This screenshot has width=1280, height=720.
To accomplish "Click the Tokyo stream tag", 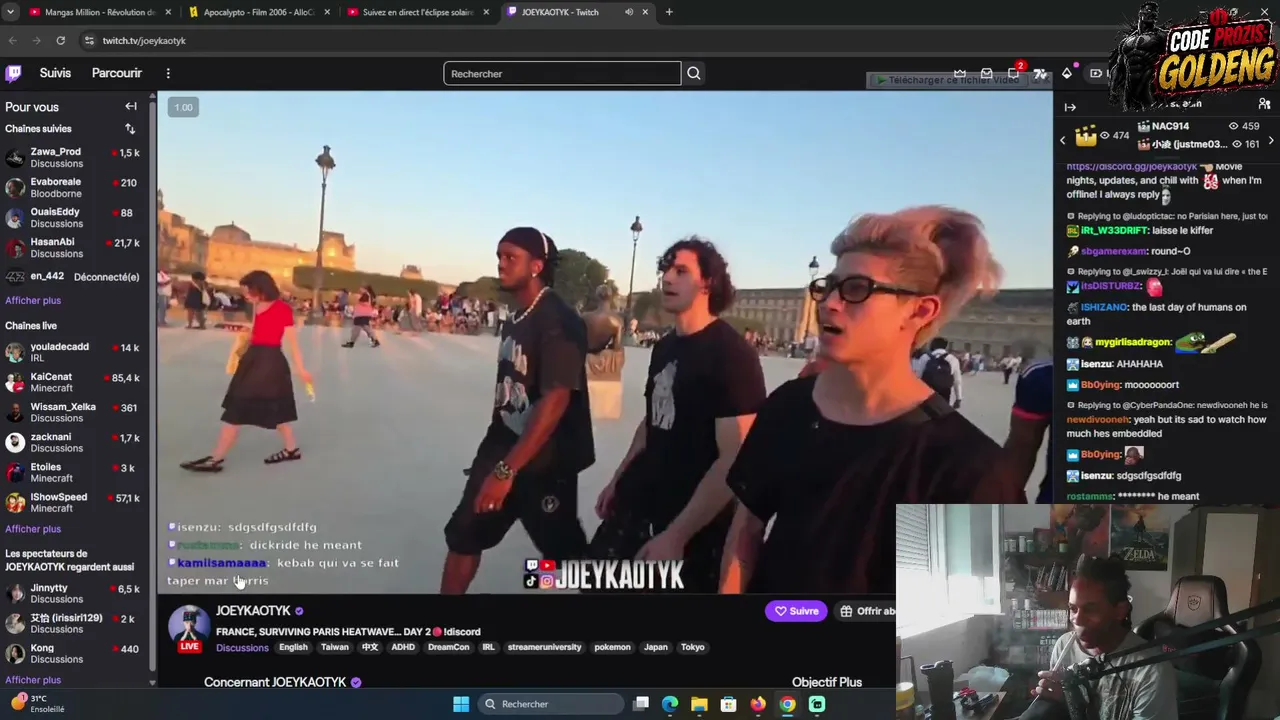I will click(x=693, y=647).
